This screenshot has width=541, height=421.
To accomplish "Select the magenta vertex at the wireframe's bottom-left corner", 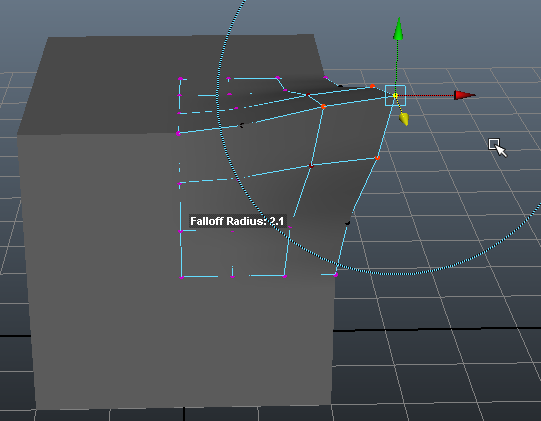I will (181, 277).
